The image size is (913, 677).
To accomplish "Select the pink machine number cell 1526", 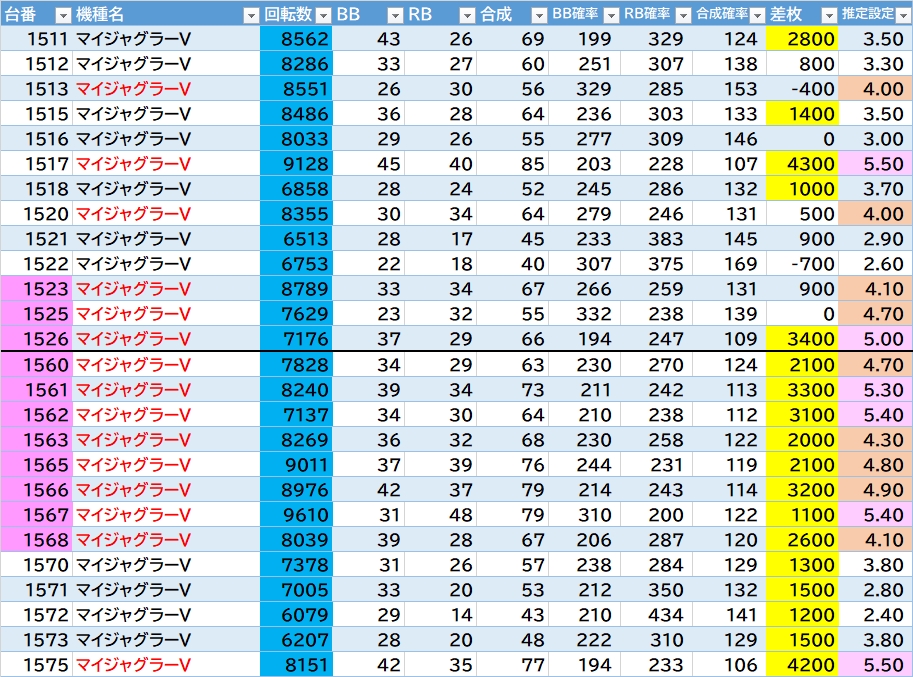I will [x=36, y=339].
